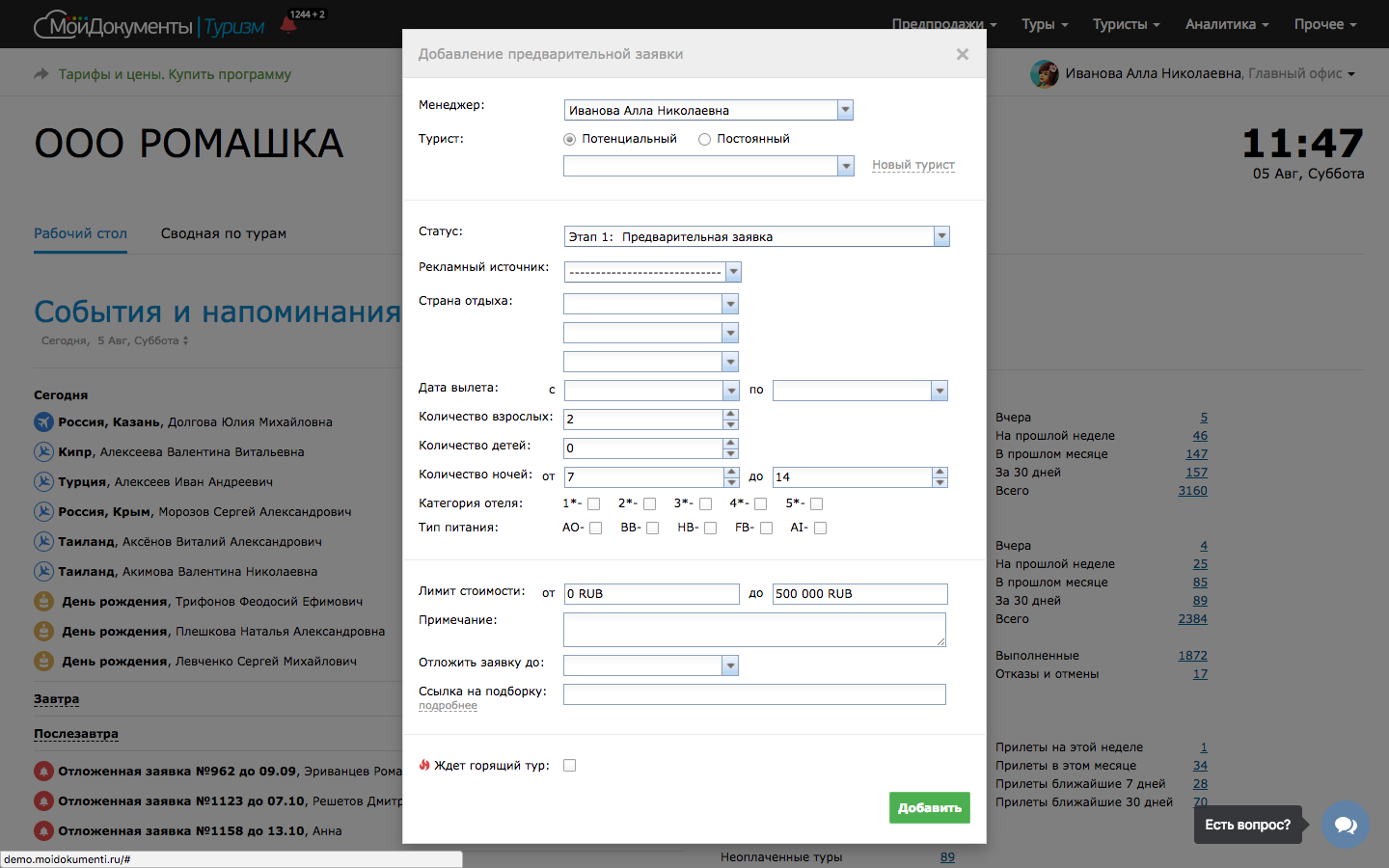Click the green Добавить button
Image resolution: width=1389 pixels, height=868 pixels.
pyautogui.click(x=929, y=807)
